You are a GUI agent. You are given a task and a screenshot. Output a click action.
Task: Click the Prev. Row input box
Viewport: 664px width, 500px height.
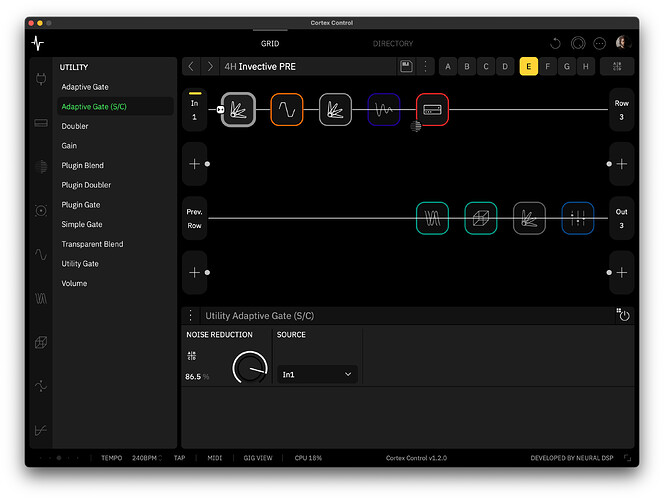[194, 218]
